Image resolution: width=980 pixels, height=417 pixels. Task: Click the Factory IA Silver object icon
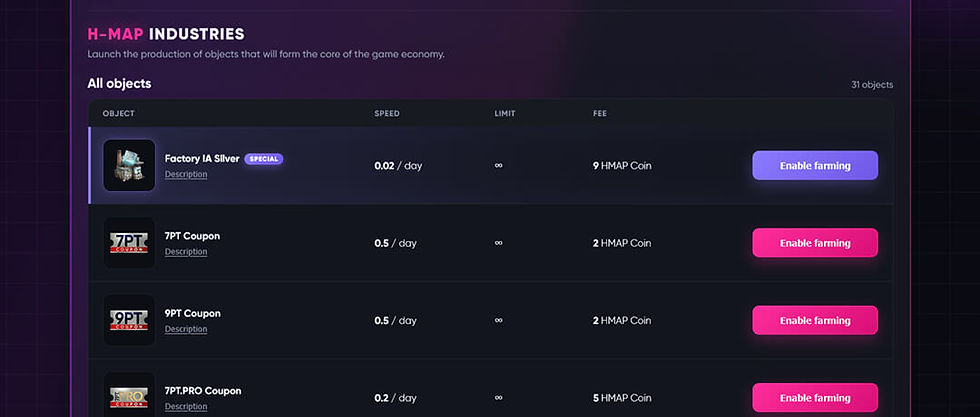pyautogui.click(x=129, y=165)
